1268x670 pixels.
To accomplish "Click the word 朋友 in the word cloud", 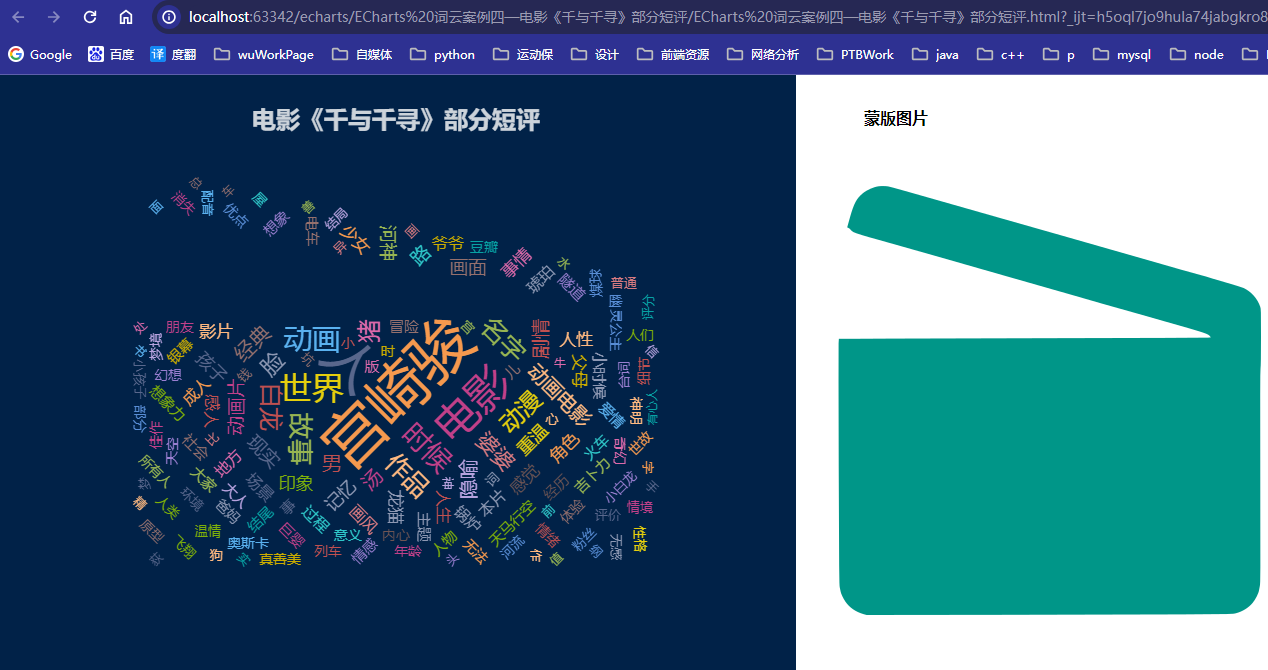I will point(180,327).
